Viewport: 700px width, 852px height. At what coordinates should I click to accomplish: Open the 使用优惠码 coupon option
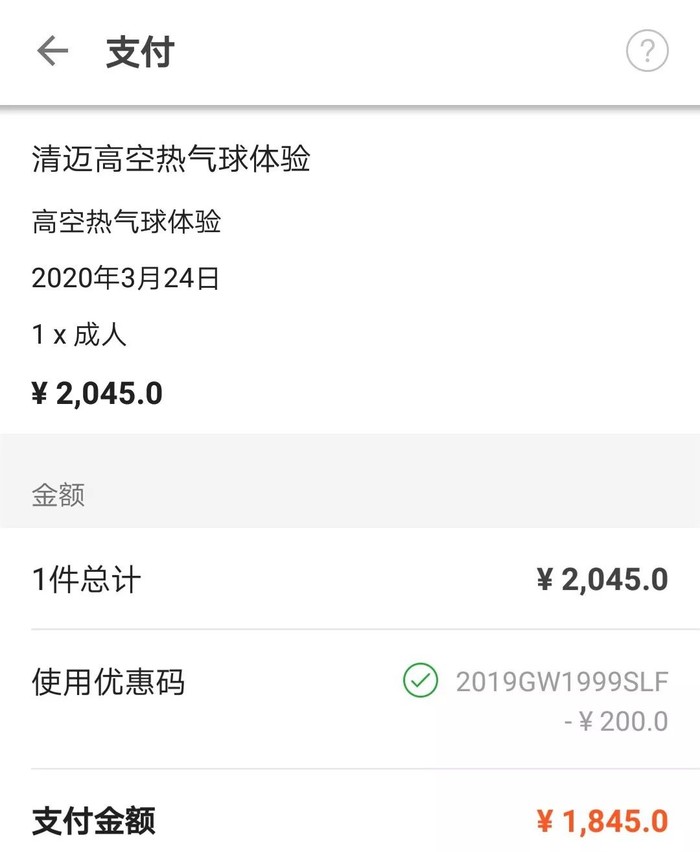(x=108, y=682)
